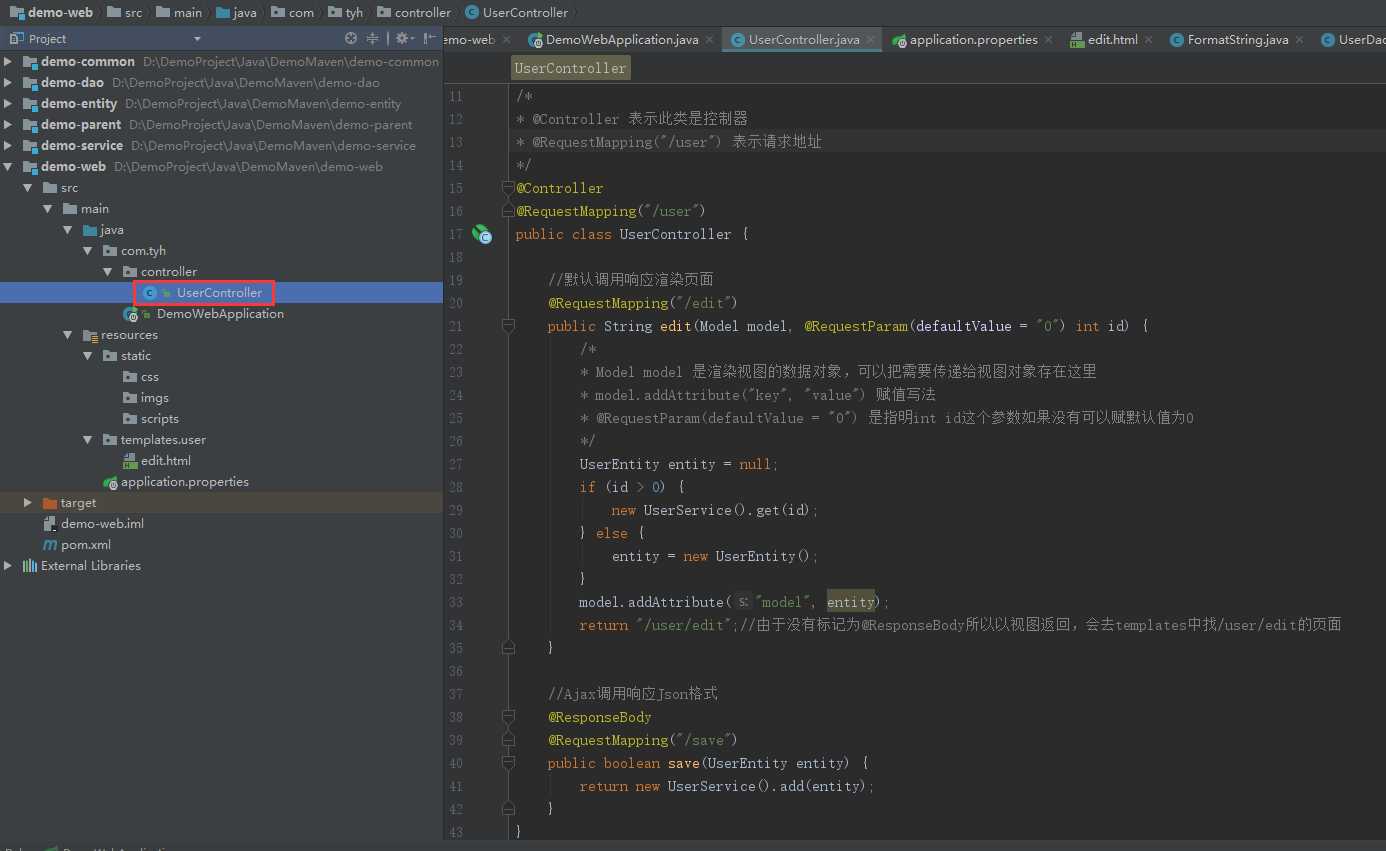Click the orange target folder icon
Viewport: 1386px width, 851px height.
tap(50, 503)
